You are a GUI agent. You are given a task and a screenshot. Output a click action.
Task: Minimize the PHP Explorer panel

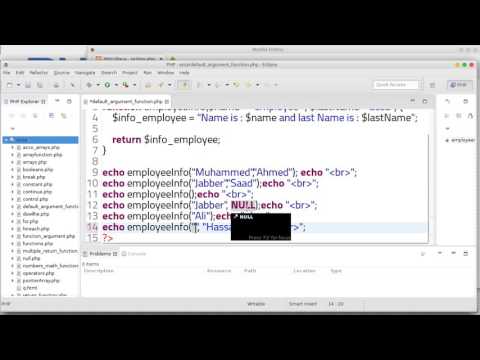(x=57, y=101)
